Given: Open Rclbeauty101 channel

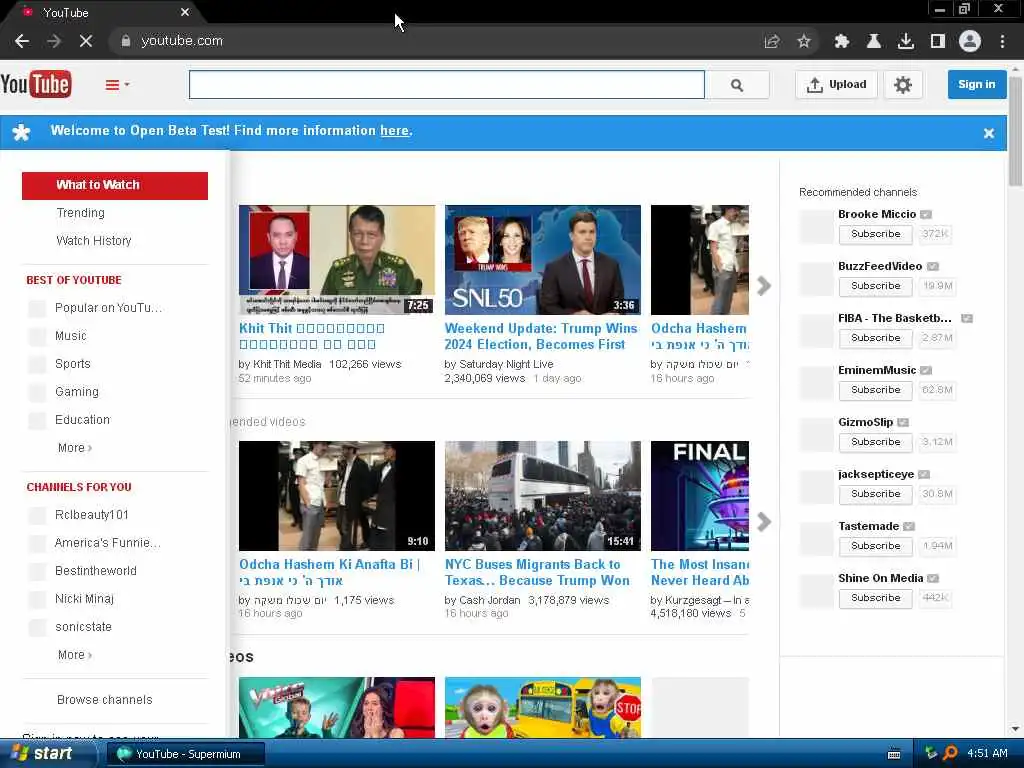Looking at the screenshot, I should (x=91, y=515).
